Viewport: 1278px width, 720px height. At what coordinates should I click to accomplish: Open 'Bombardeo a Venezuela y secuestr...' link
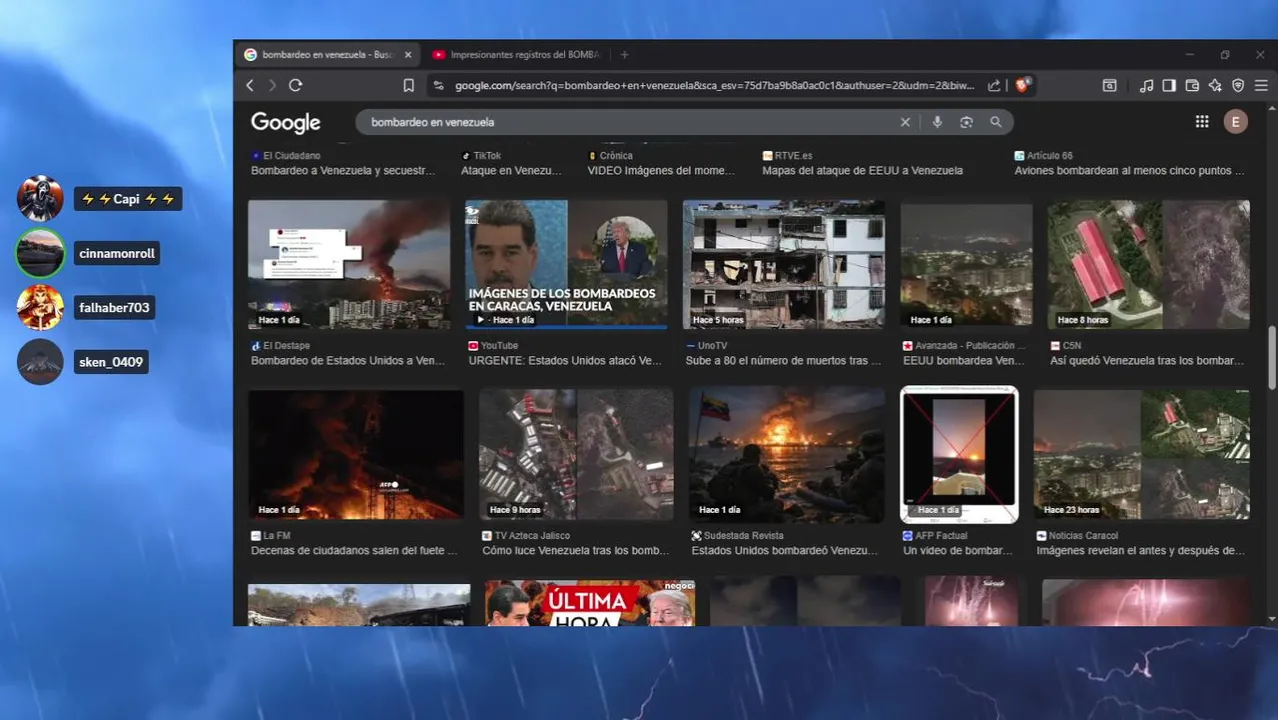[x=343, y=171]
